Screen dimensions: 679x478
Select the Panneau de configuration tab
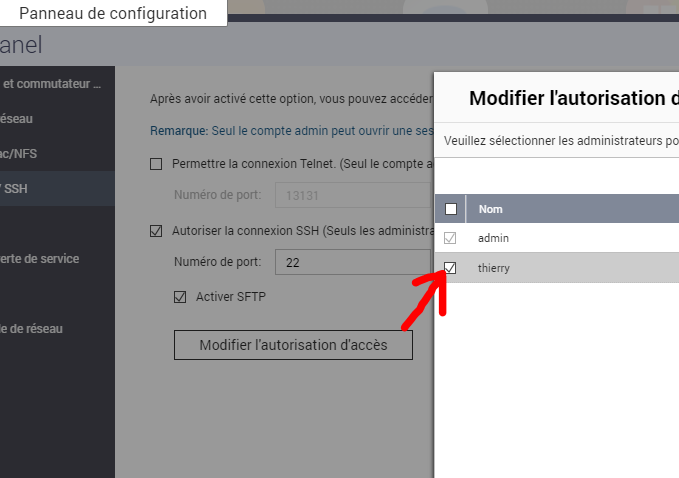(x=113, y=13)
